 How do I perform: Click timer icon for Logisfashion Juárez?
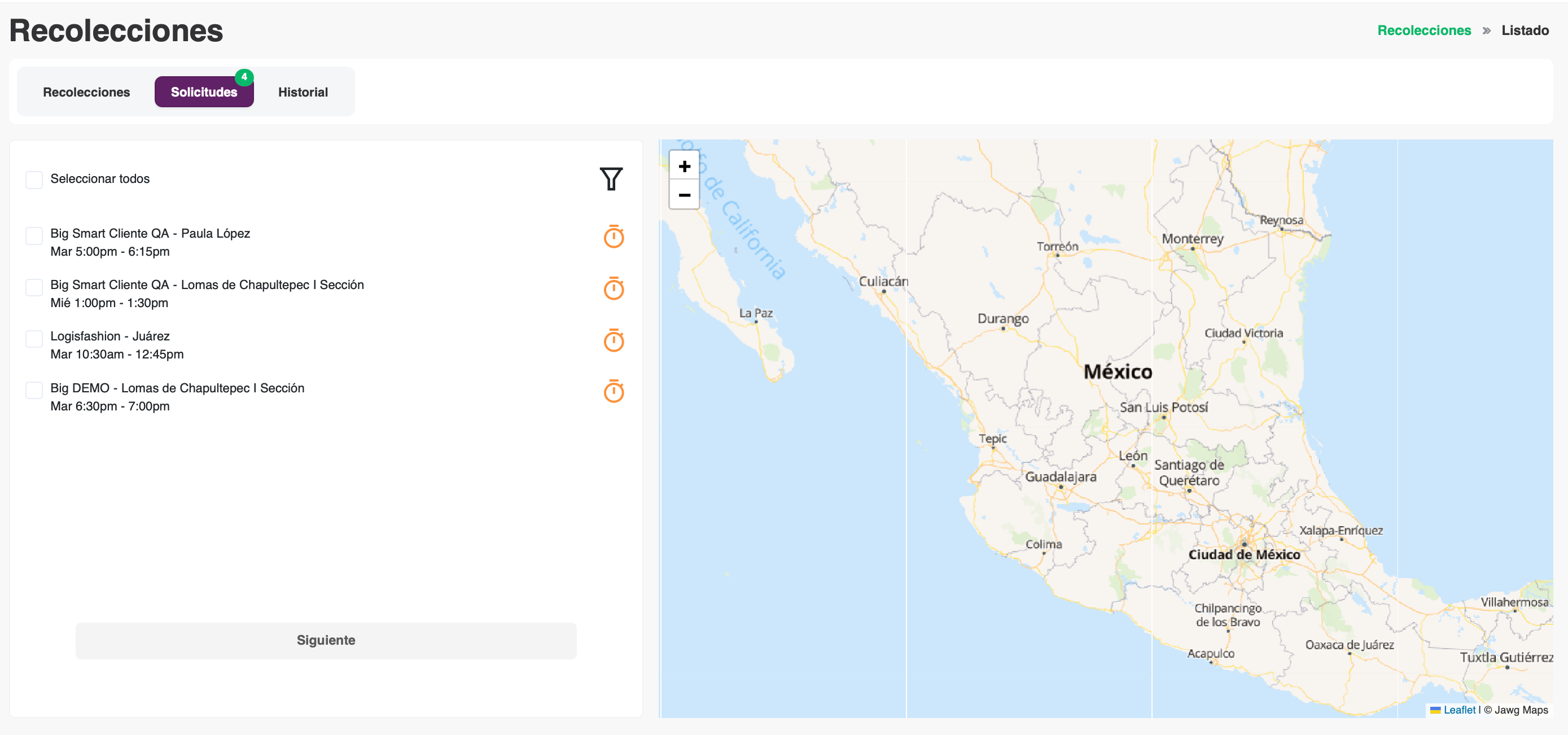613,340
